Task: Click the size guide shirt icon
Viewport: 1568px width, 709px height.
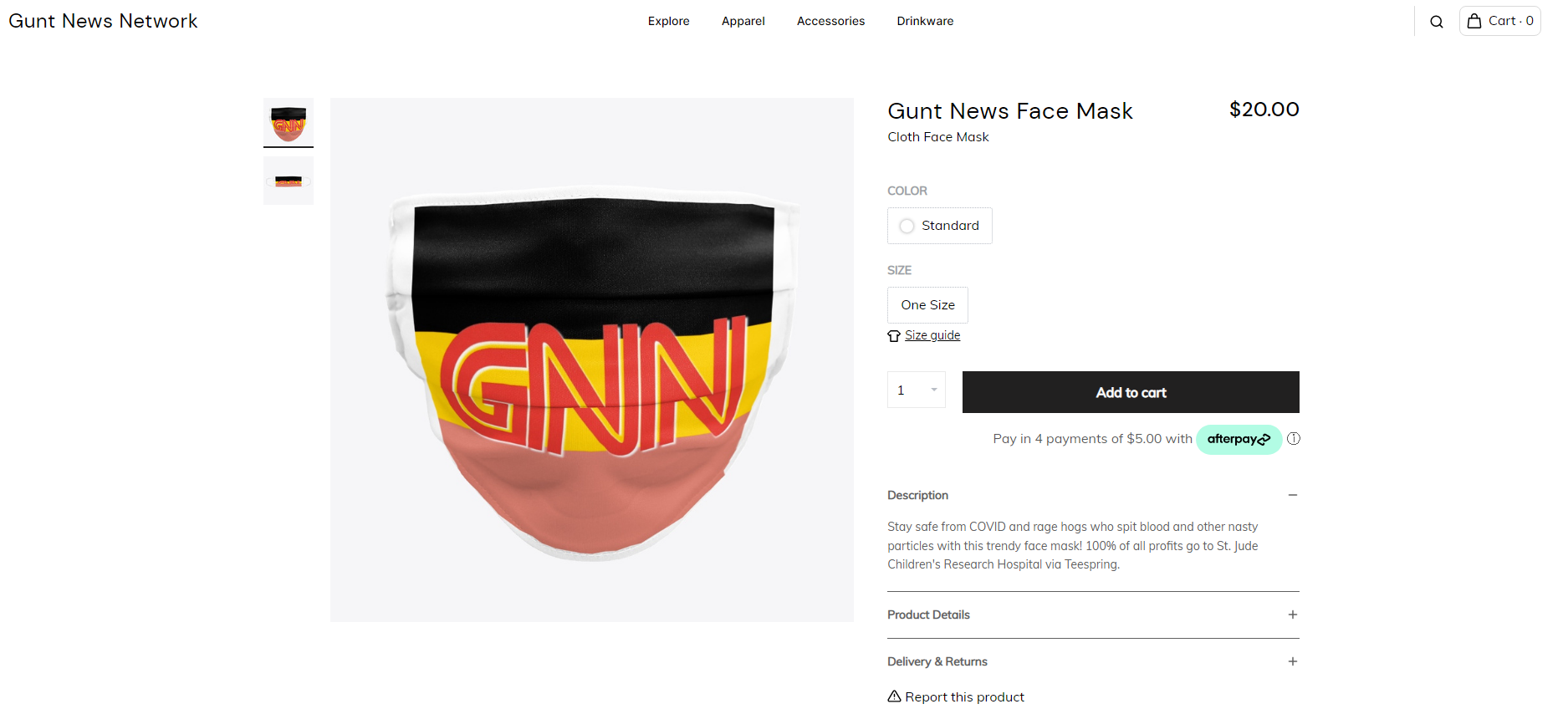Action: (x=894, y=335)
